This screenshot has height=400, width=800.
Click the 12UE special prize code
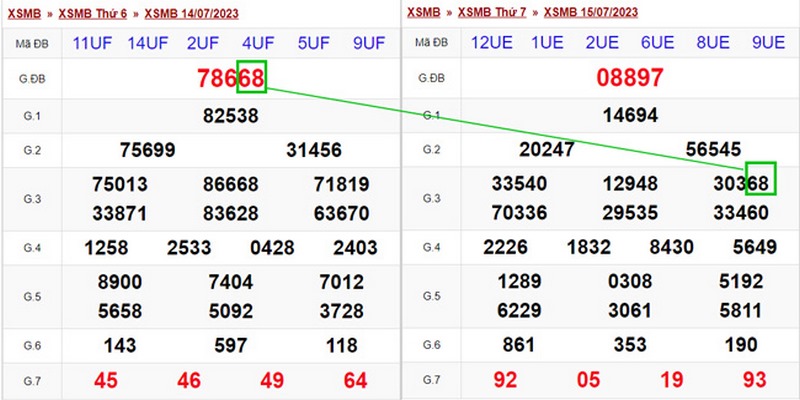tap(491, 44)
